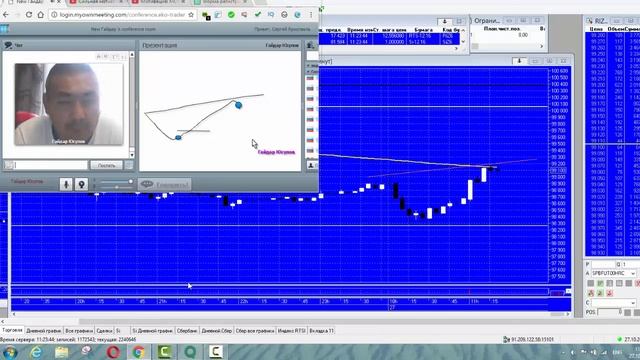The width and height of the screenshot is (640, 360).
Task: Open the Торговля tab in QUIK
Action: 12,330
